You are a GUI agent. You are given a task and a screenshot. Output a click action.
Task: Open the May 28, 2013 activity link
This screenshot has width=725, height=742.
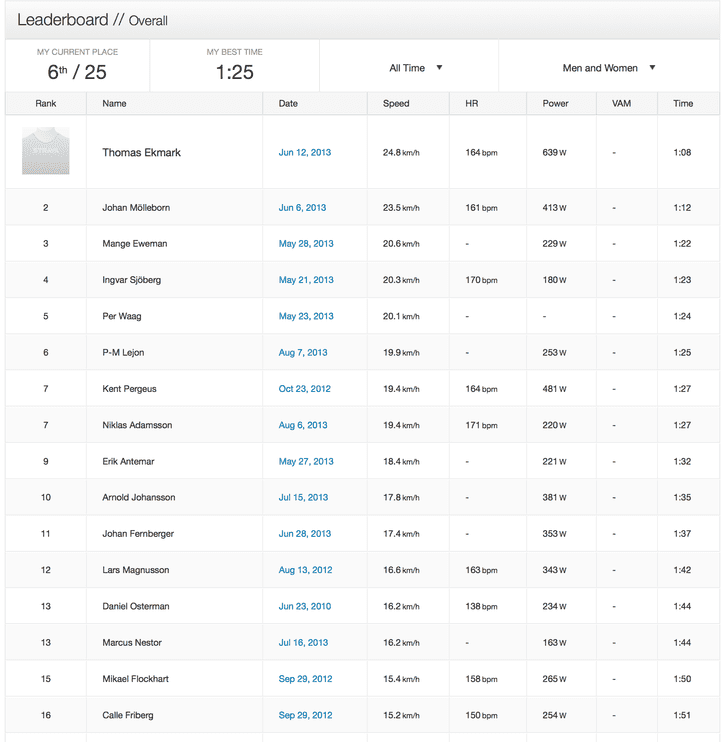click(306, 244)
